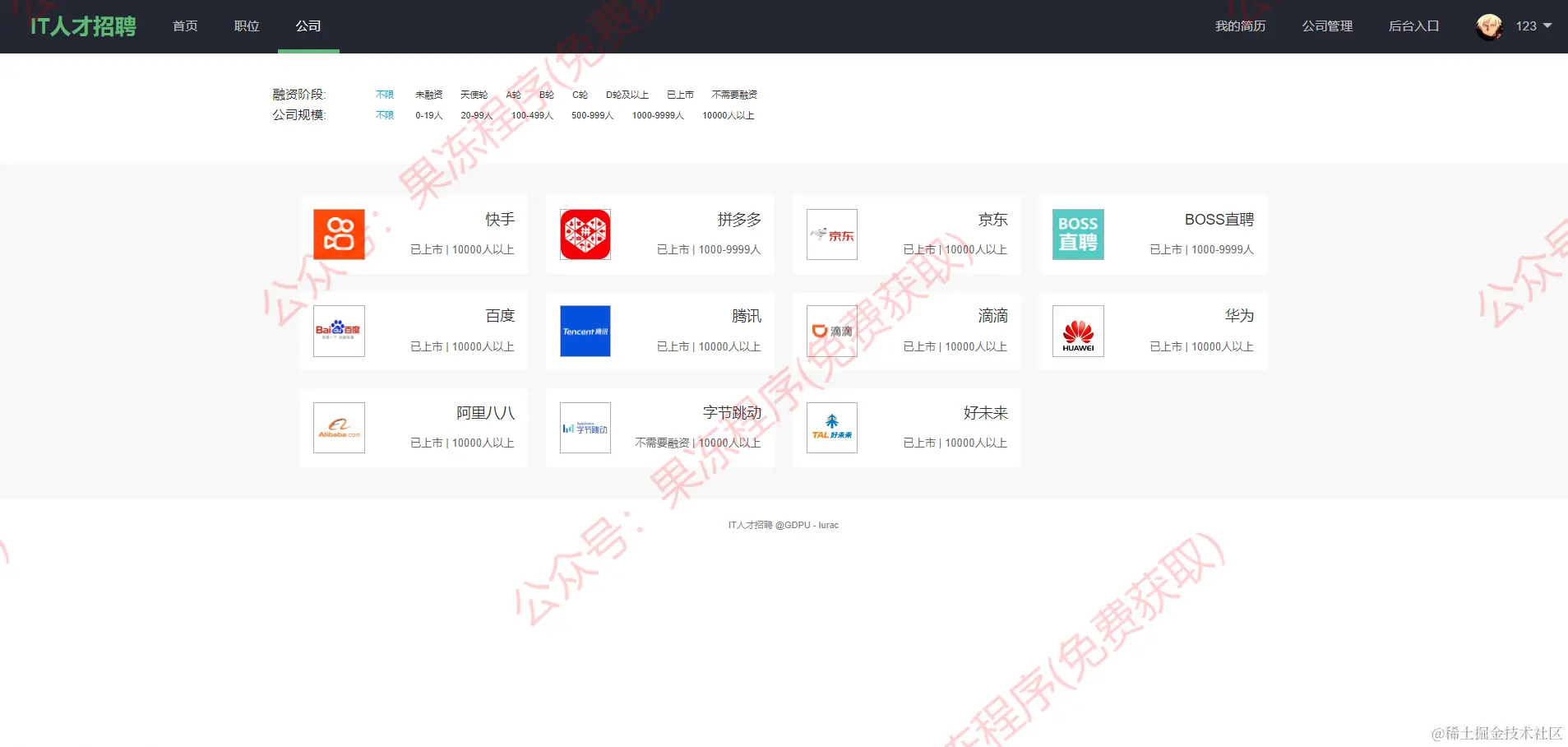This screenshot has width=1568, height=747.
Task: Filter financing stage by 不需要融资
Action: [734, 95]
